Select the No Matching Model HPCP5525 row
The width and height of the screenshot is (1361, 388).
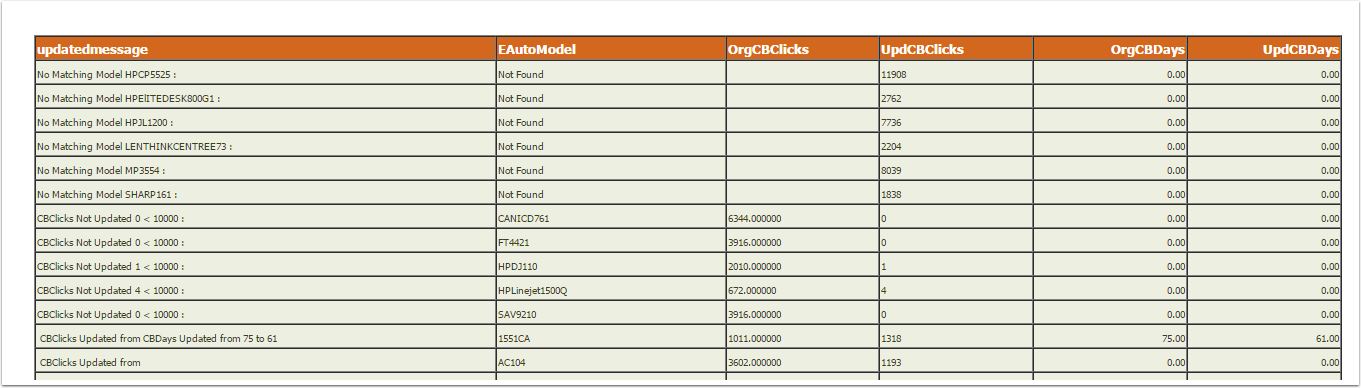pyautogui.click(x=688, y=74)
